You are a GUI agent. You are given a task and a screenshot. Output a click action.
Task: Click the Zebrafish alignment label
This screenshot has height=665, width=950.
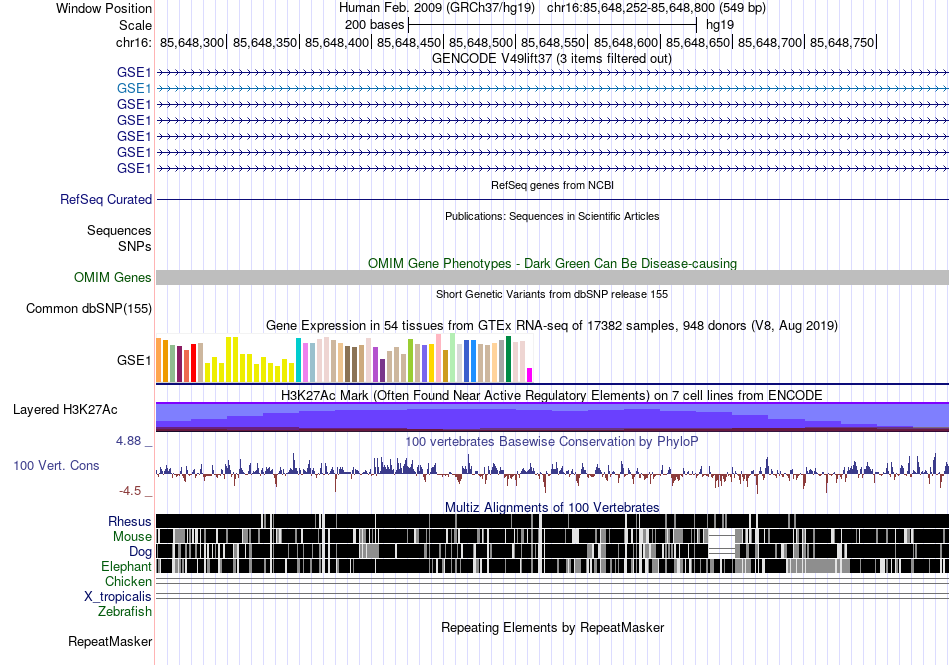click(125, 611)
